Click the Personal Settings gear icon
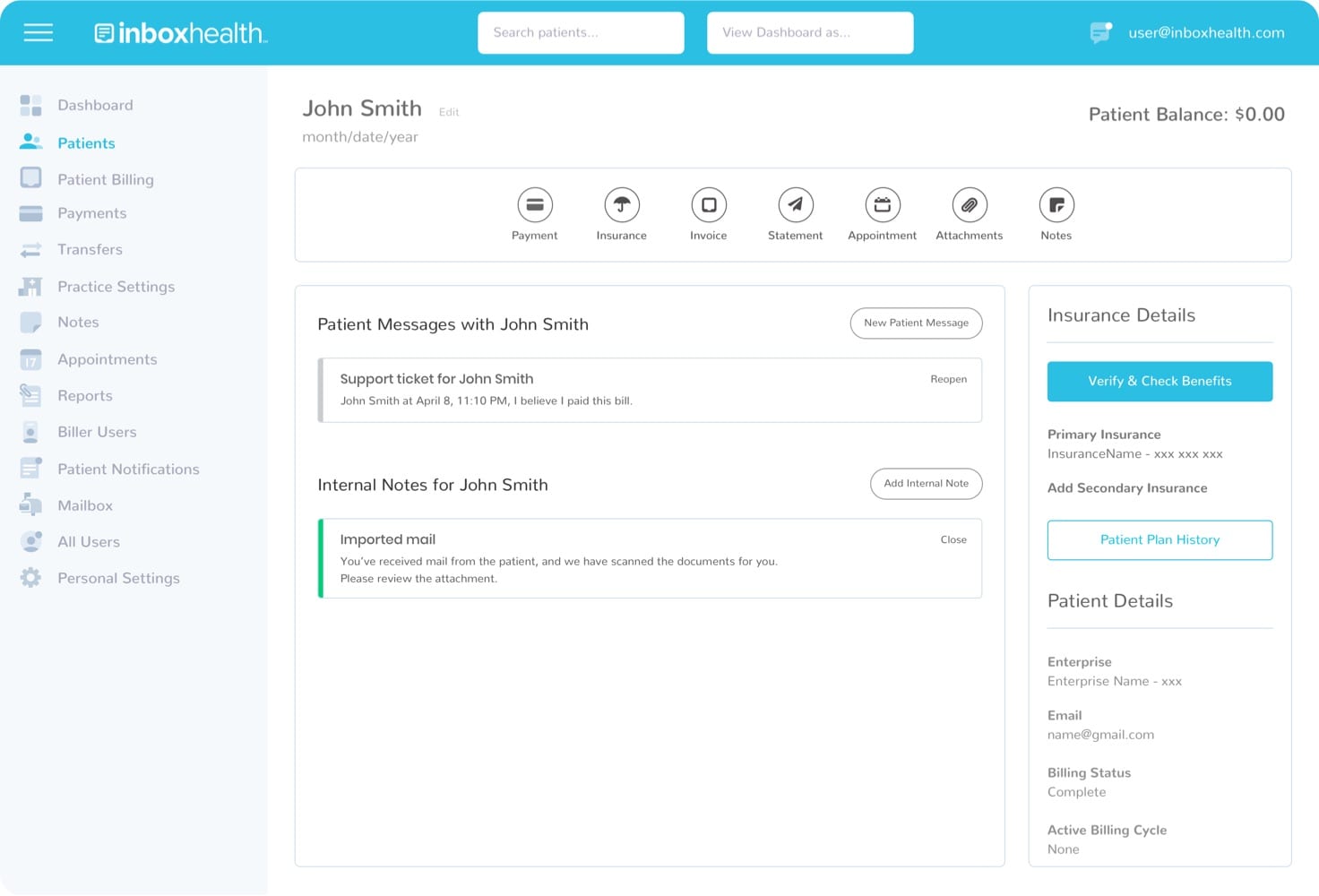Screen dimensions: 1319x896 click(30, 578)
